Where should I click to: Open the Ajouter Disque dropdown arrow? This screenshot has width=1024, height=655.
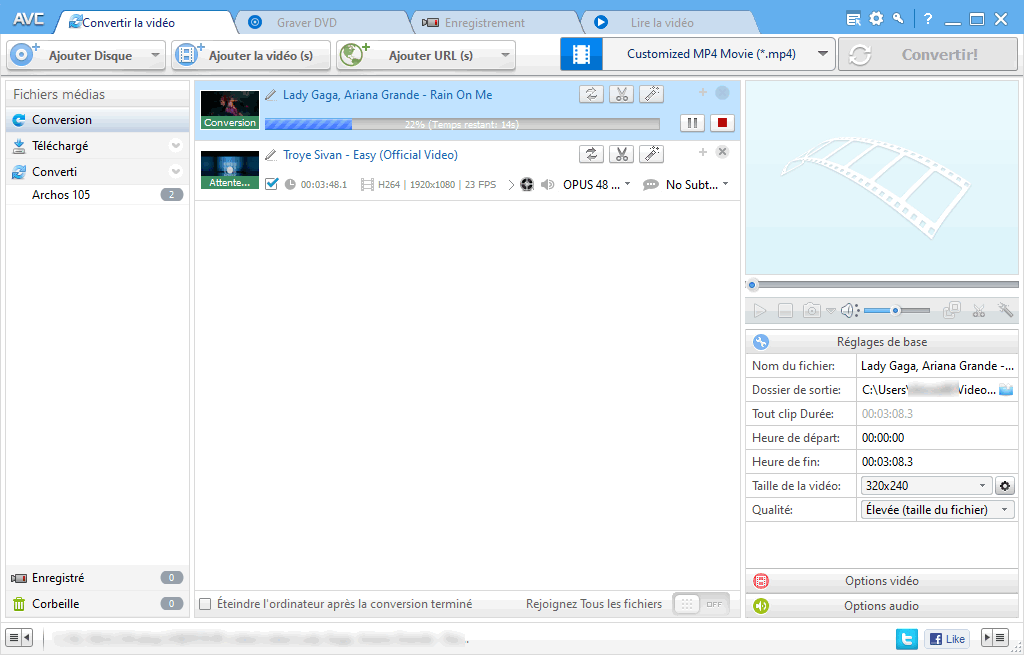155,56
